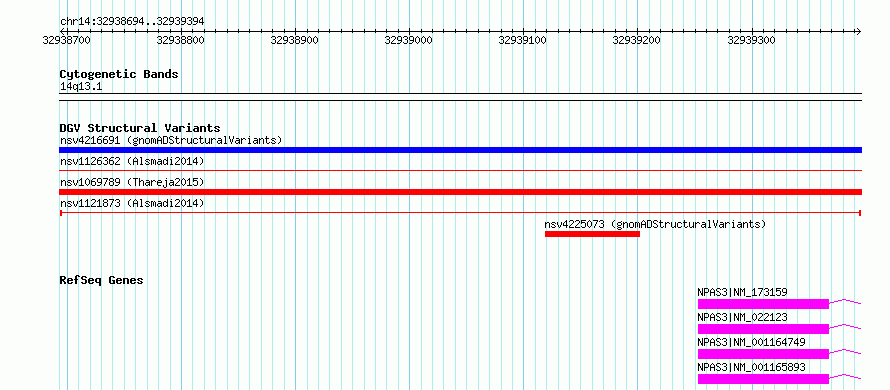Click ruler tick label 32938800

[180, 40]
